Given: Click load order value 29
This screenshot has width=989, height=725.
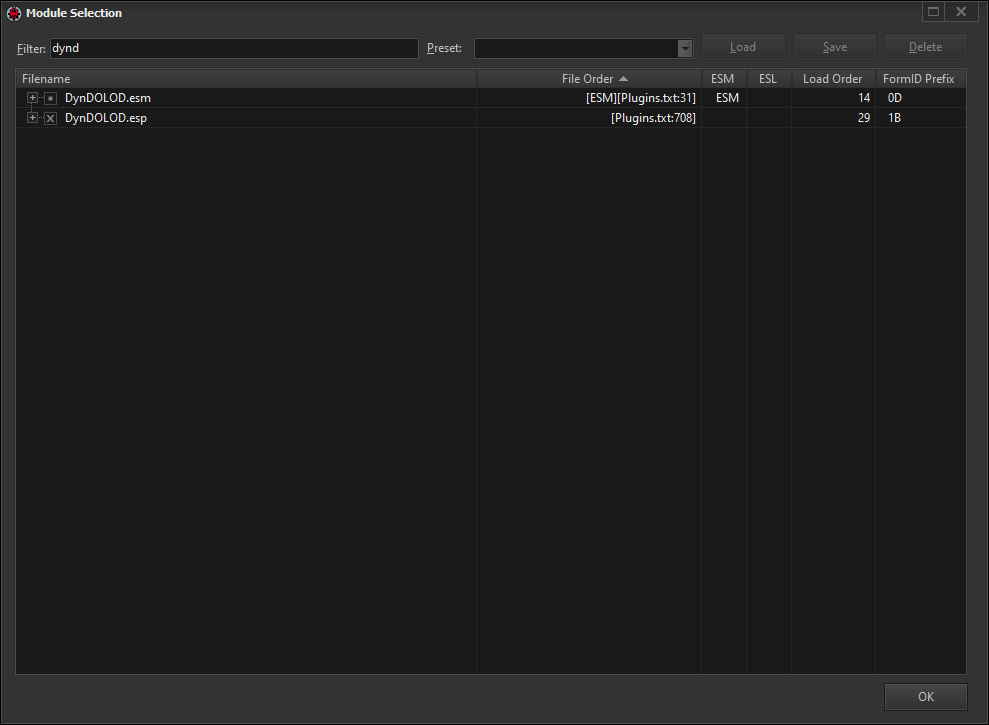Looking at the screenshot, I should (863, 118).
